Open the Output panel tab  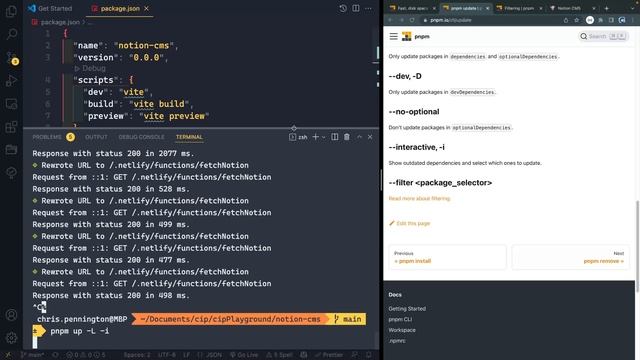96,137
